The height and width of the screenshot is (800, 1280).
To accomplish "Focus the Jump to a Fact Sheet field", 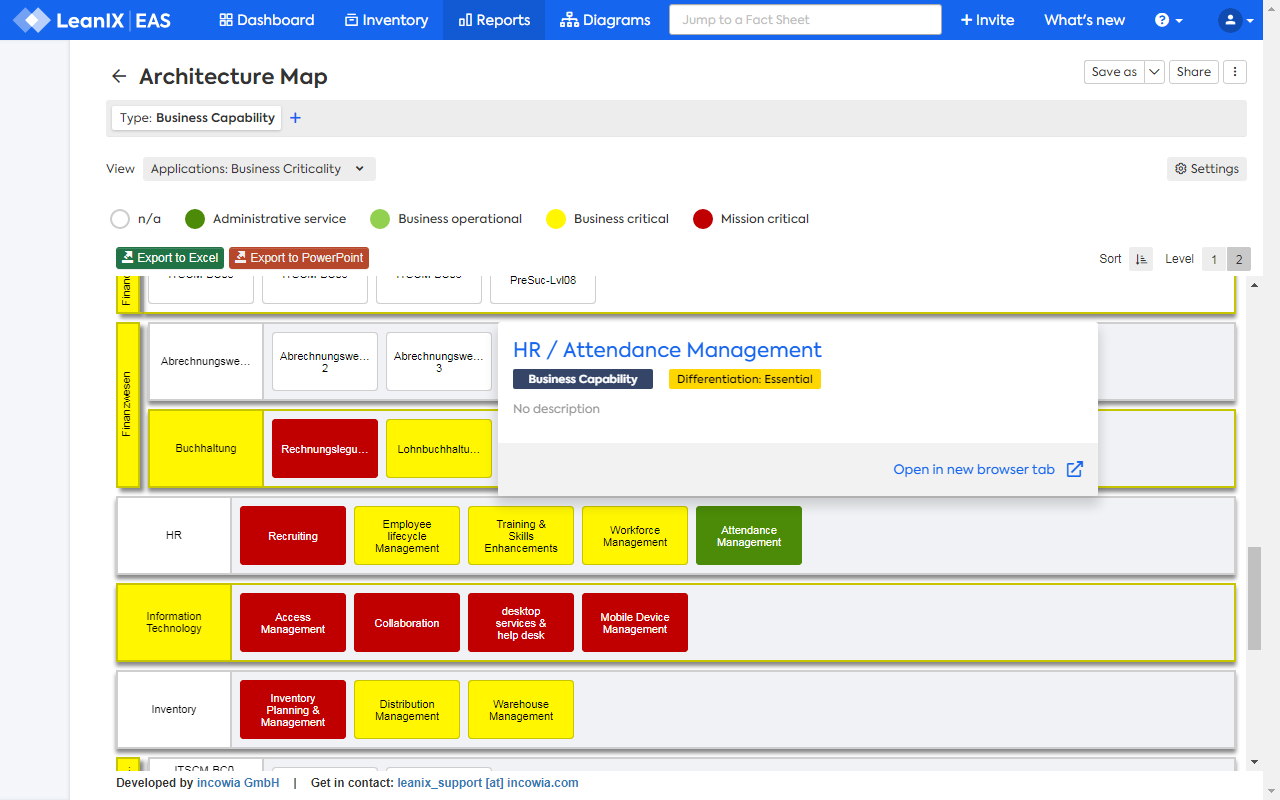I will point(805,20).
